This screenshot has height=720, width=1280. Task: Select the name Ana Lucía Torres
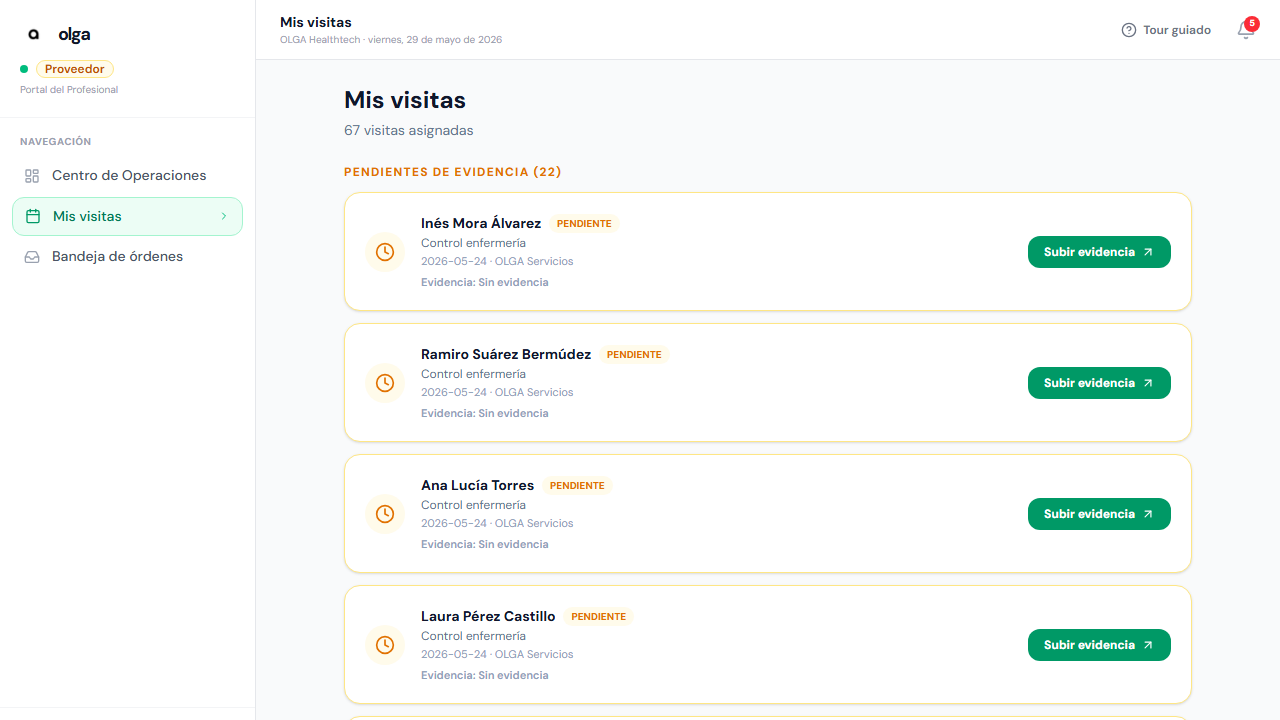tap(477, 486)
